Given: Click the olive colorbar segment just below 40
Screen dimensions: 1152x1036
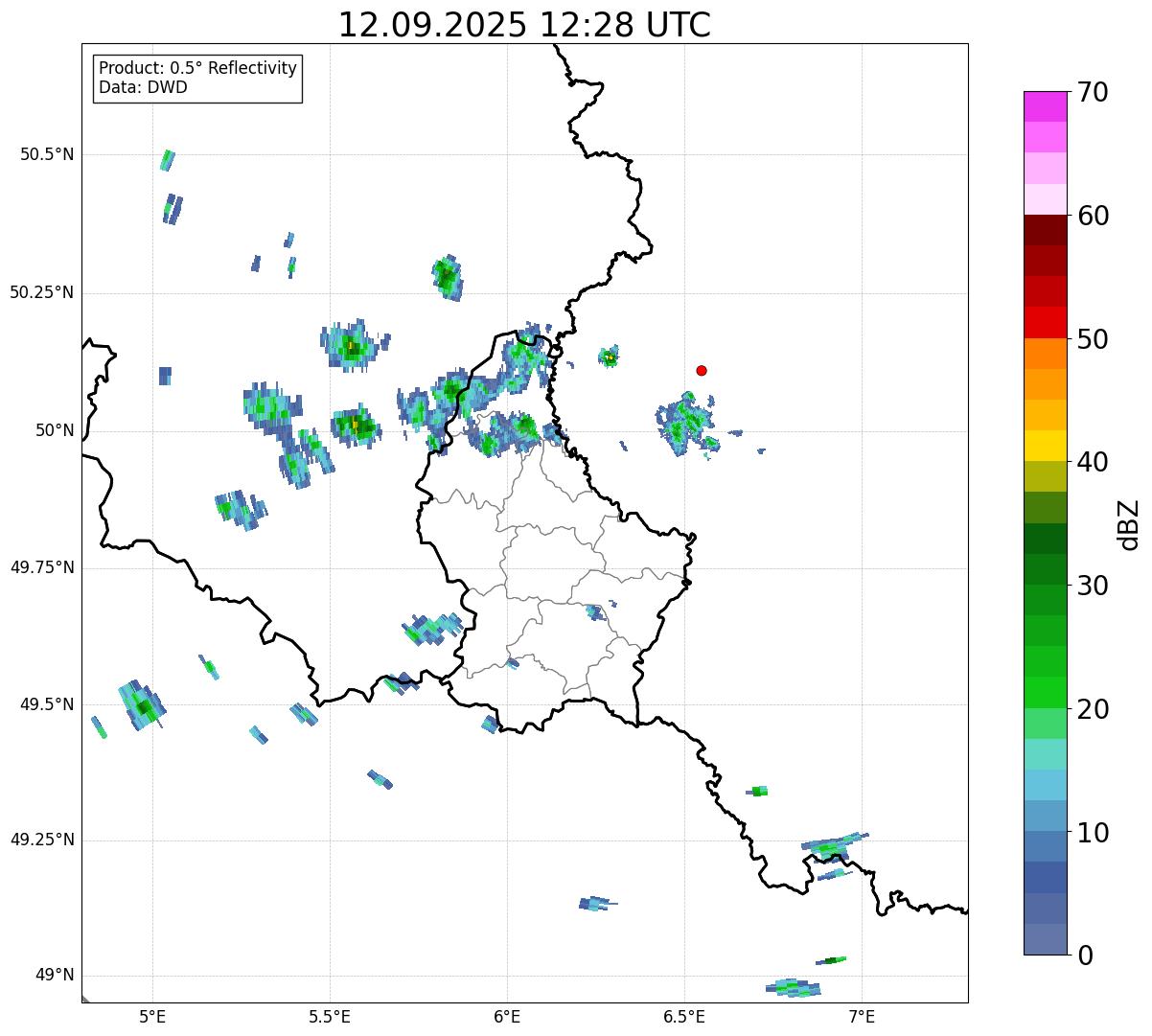Looking at the screenshot, I should 1045,476.
